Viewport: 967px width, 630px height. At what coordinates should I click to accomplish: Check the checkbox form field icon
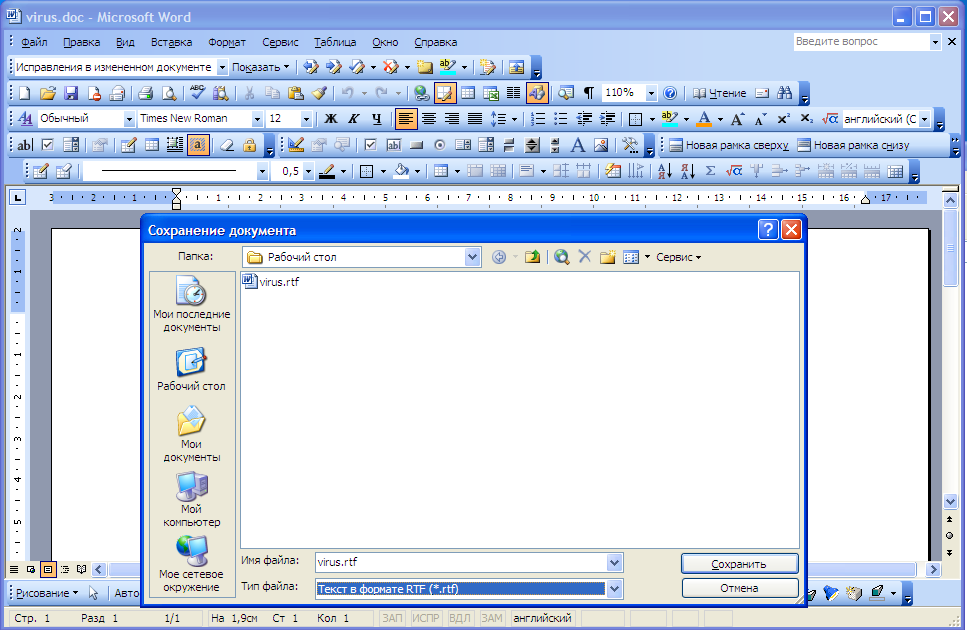click(47, 145)
